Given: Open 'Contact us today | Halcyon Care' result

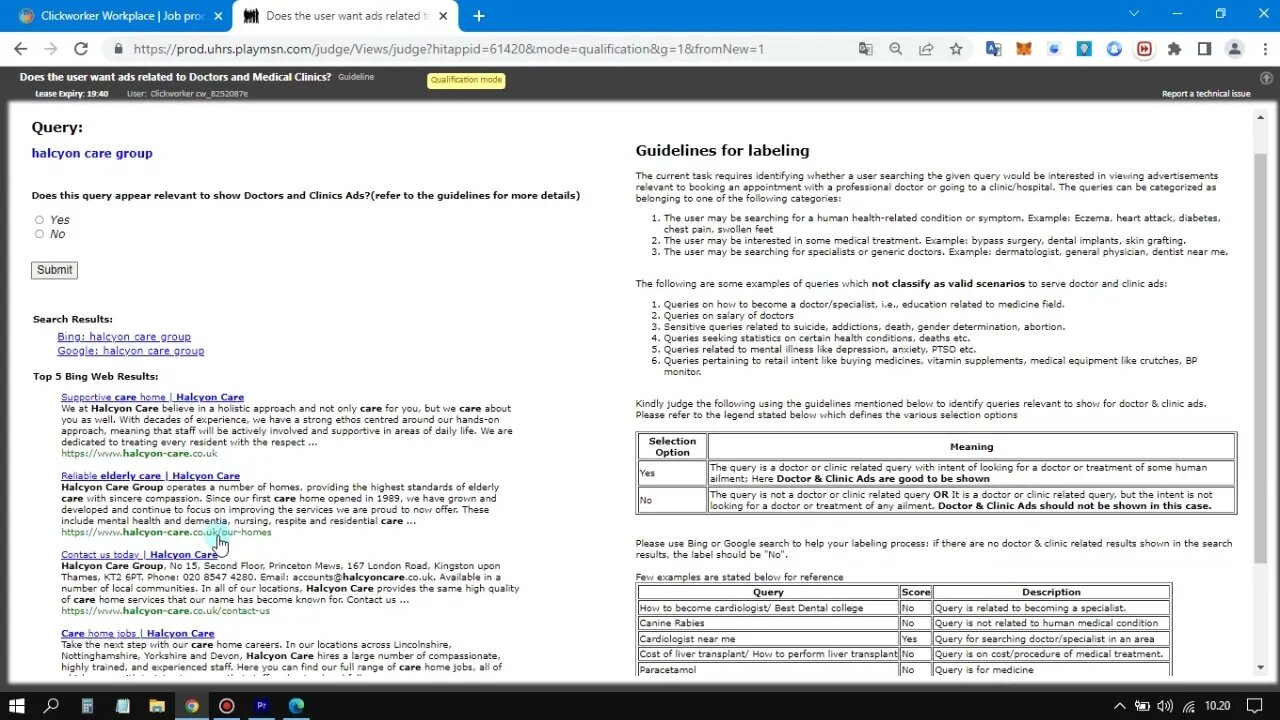Looking at the screenshot, I should click(x=139, y=554).
